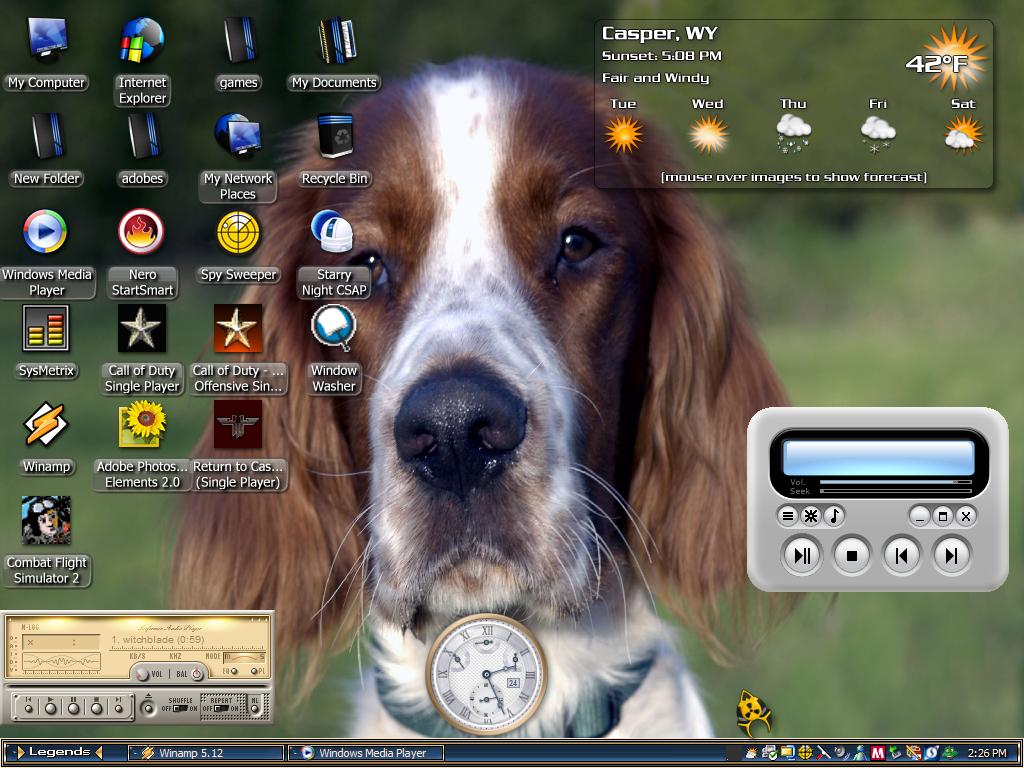This screenshot has width=1024, height=768.
Task: Select the Spy Sweeper desktop icon
Action: point(238,232)
